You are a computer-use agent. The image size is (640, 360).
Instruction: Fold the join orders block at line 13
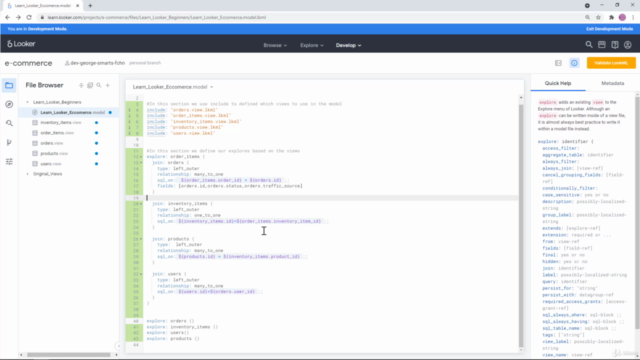point(141,162)
